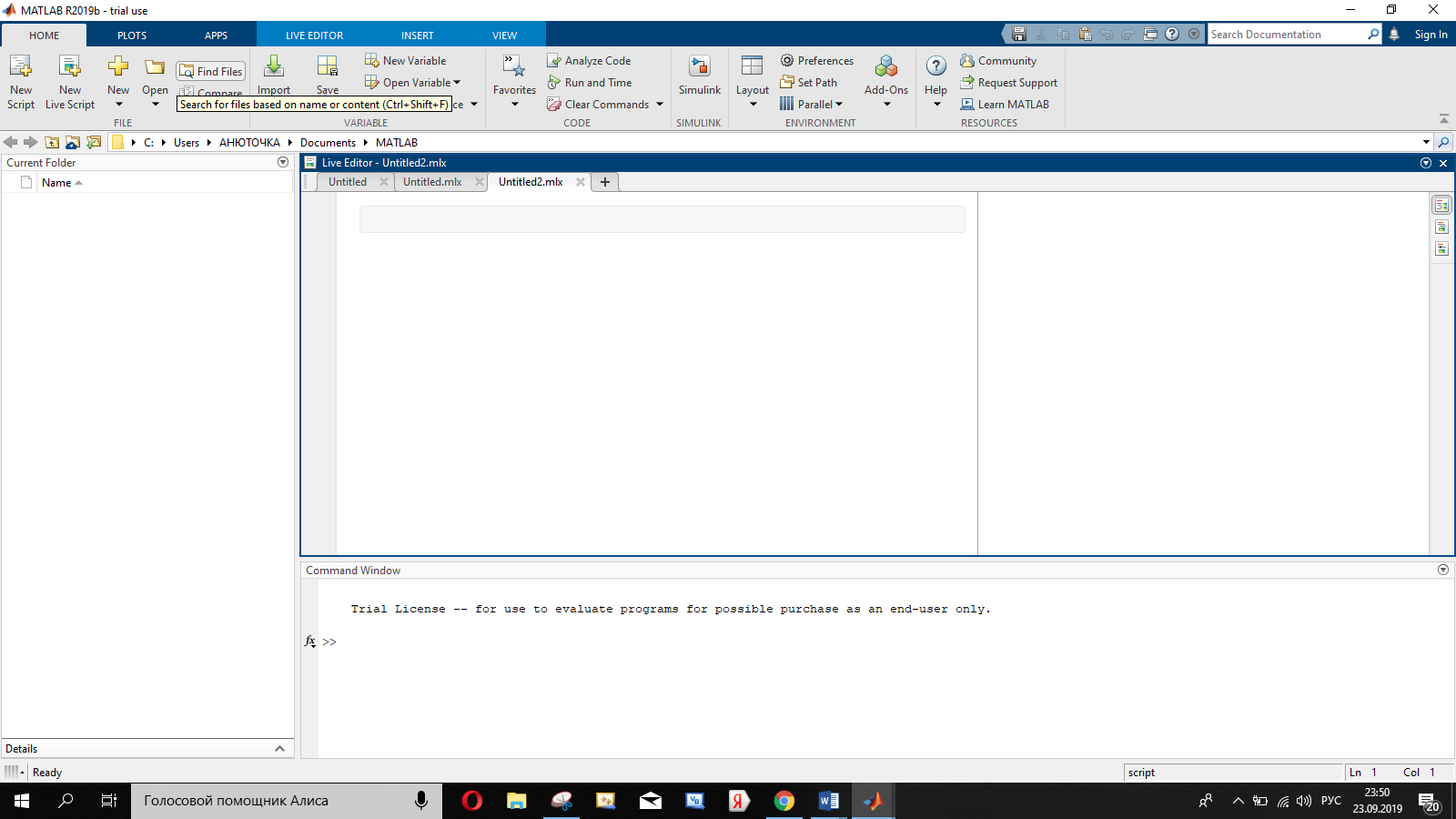
Task: Click the fx function browser icon
Action: pyautogui.click(x=310, y=642)
